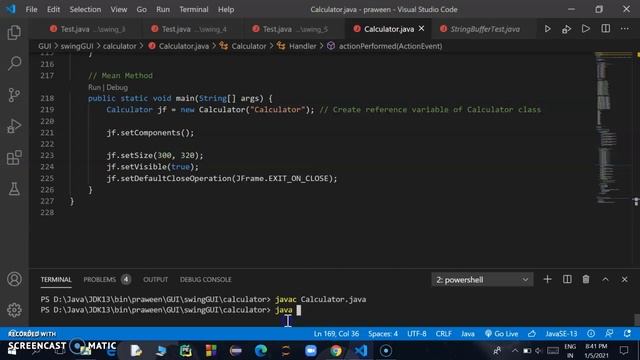Open the Accounts menu icon
The image size is (640, 360).
pos(14,279)
